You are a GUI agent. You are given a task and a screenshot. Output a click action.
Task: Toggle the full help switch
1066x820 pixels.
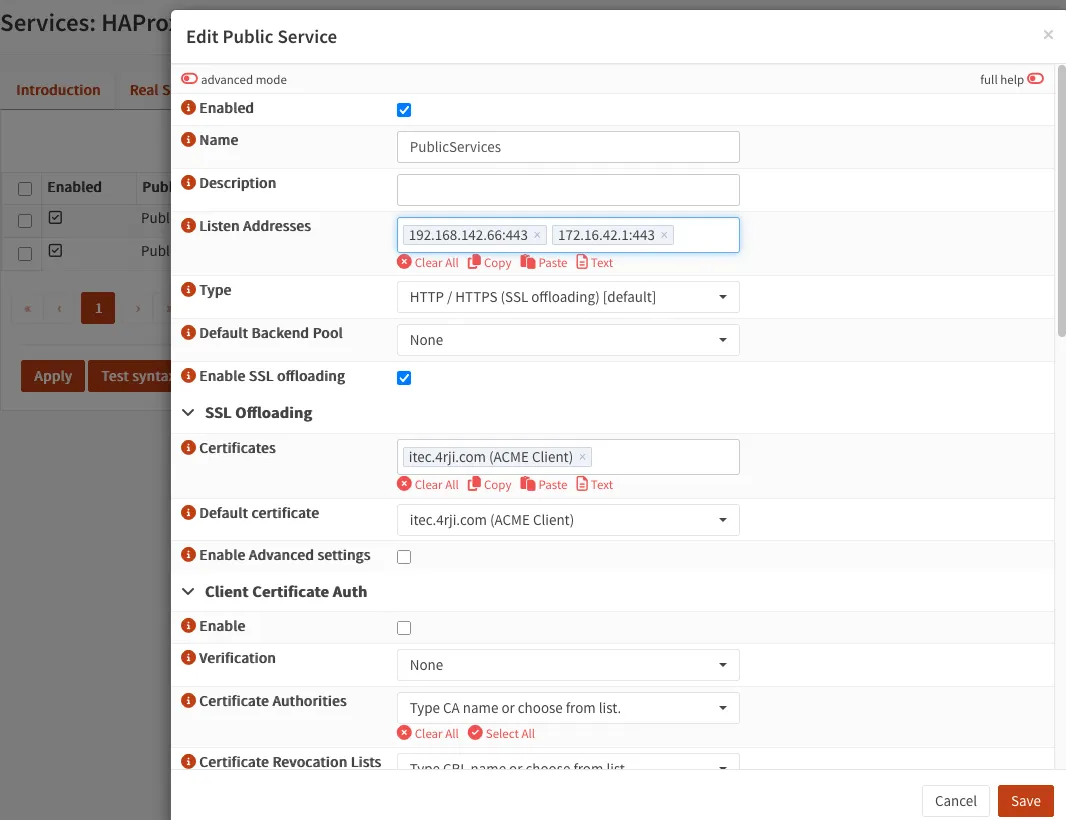(1035, 79)
